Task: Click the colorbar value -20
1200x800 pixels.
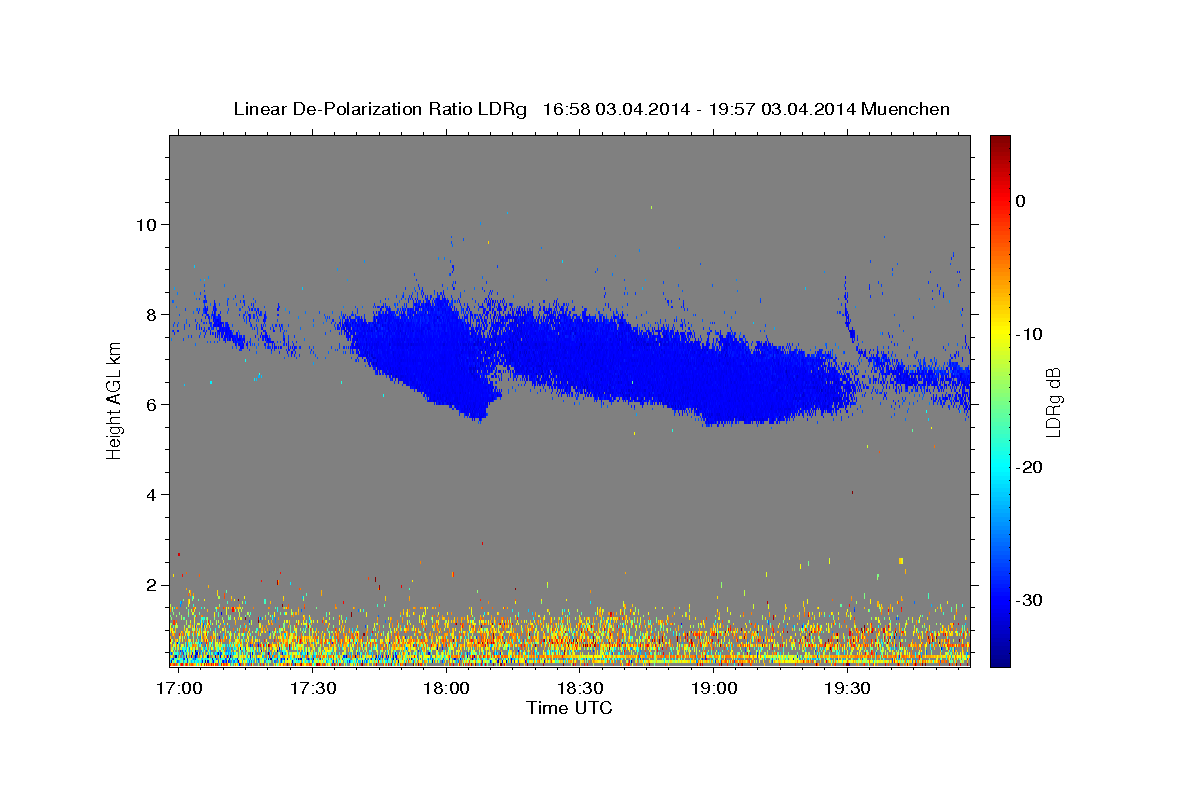Action: pos(1029,467)
